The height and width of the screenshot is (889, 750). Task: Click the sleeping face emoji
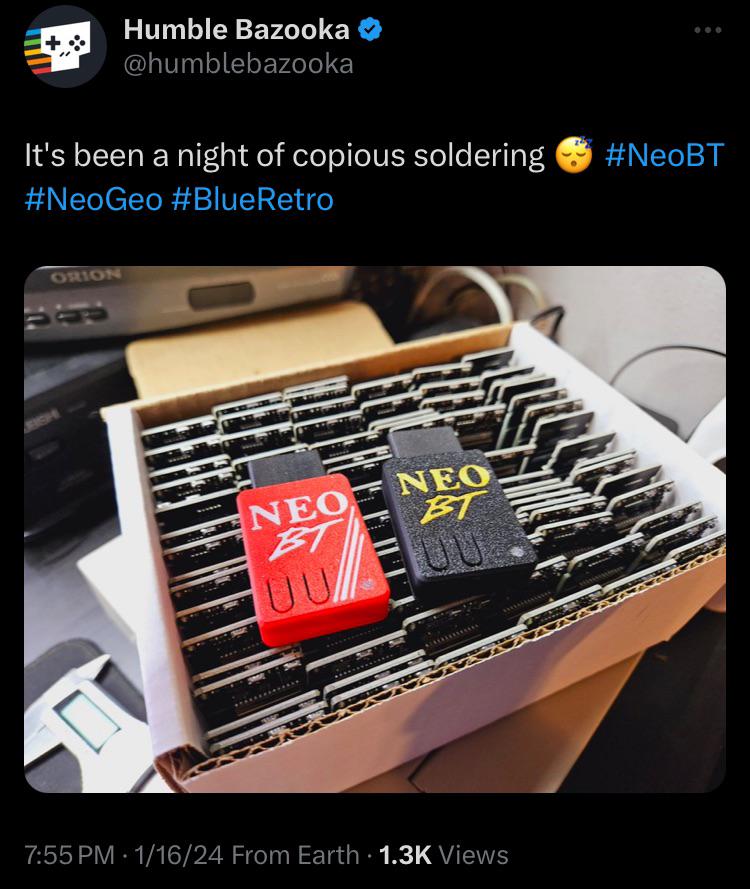pos(574,155)
